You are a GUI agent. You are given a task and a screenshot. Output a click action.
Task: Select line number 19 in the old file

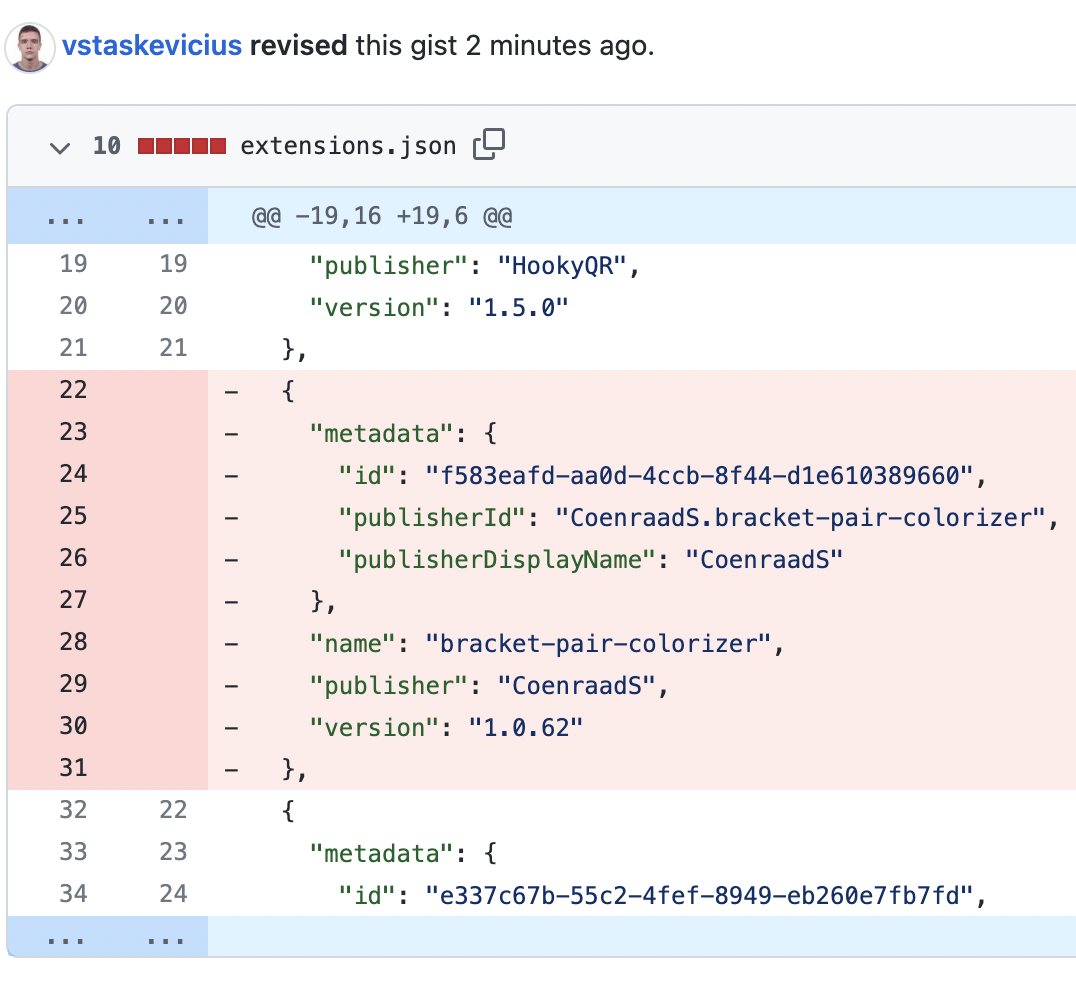click(x=73, y=264)
